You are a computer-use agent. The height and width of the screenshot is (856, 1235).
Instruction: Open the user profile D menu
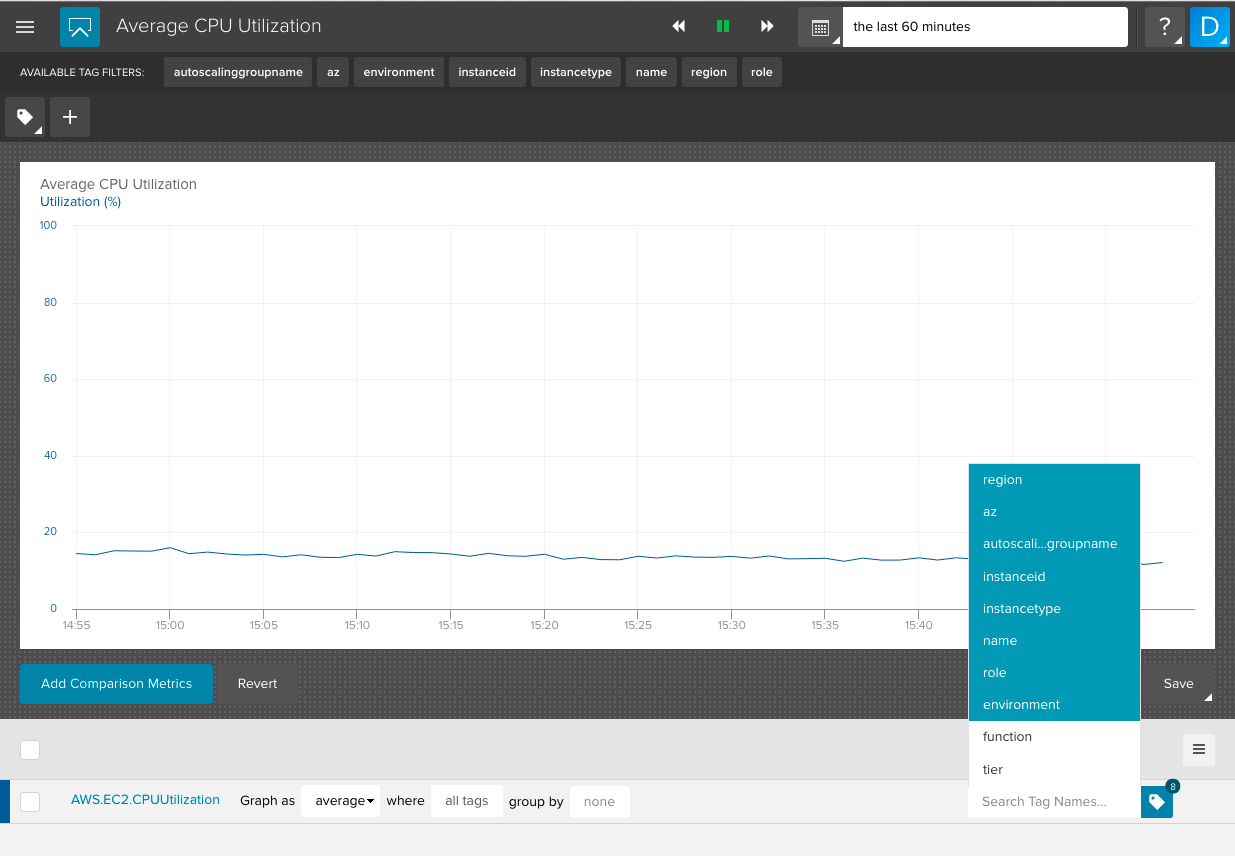[1209, 27]
